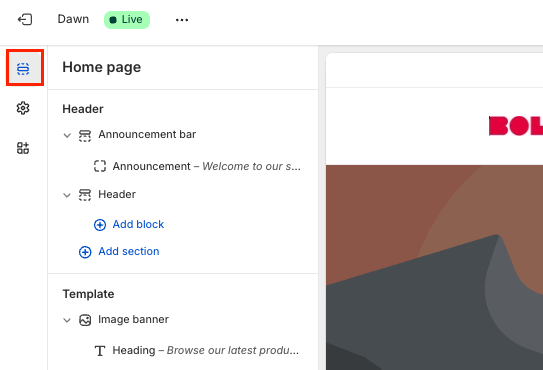Collapse the Header section chevron
The height and width of the screenshot is (370, 543).
pyautogui.click(x=67, y=195)
